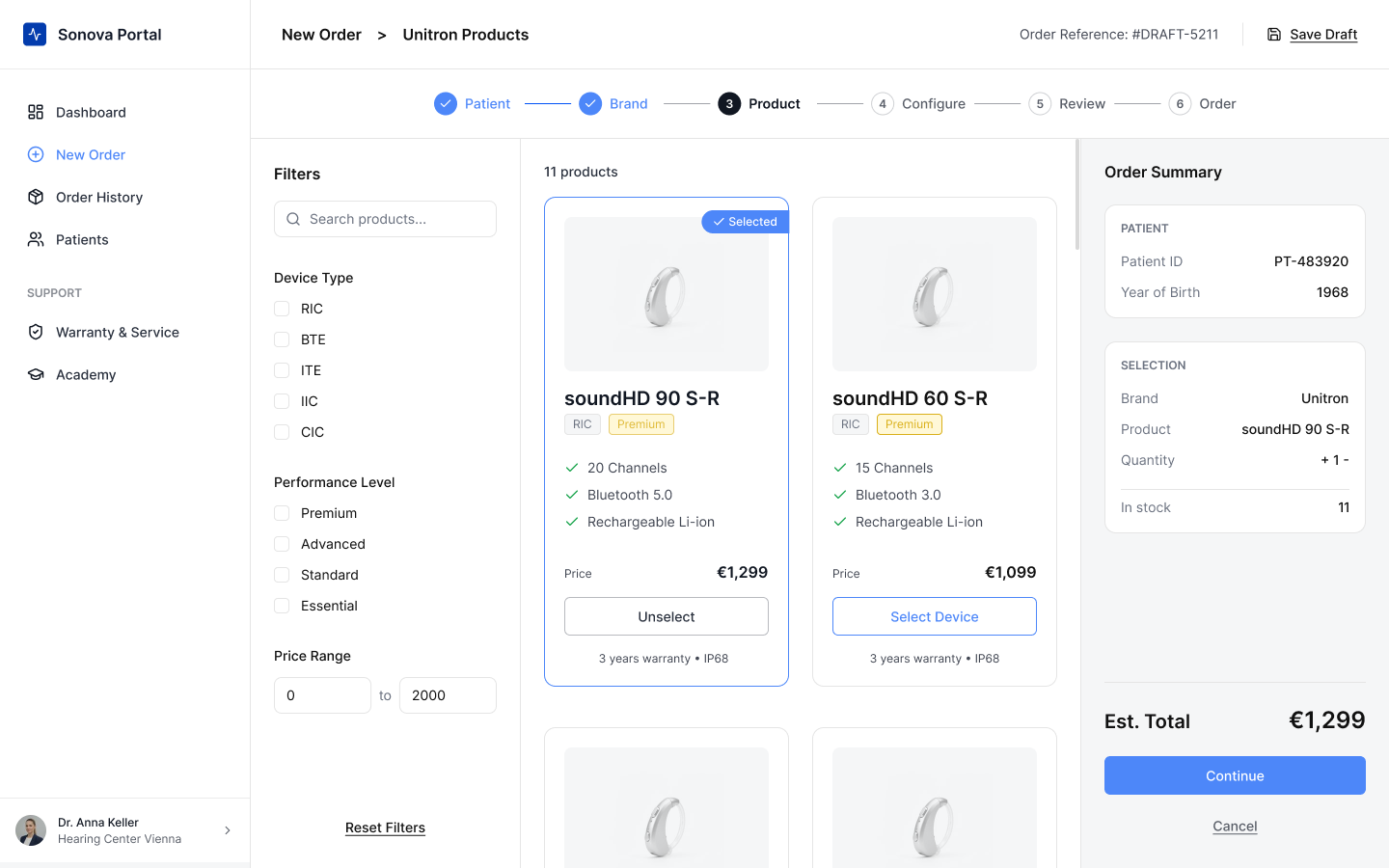Enable the Premium performance level filter
The height and width of the screenshot is (868, 1389).
click(x=282, y=513)
